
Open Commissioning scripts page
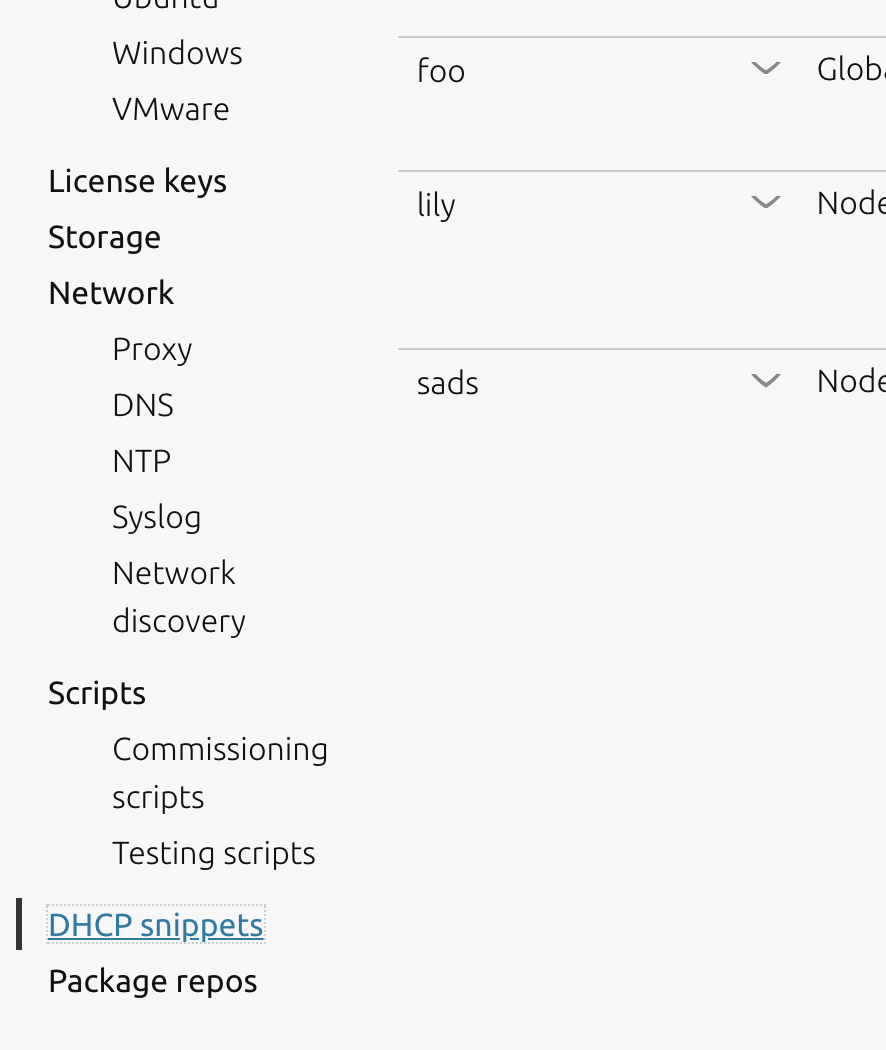pos(220,772)
